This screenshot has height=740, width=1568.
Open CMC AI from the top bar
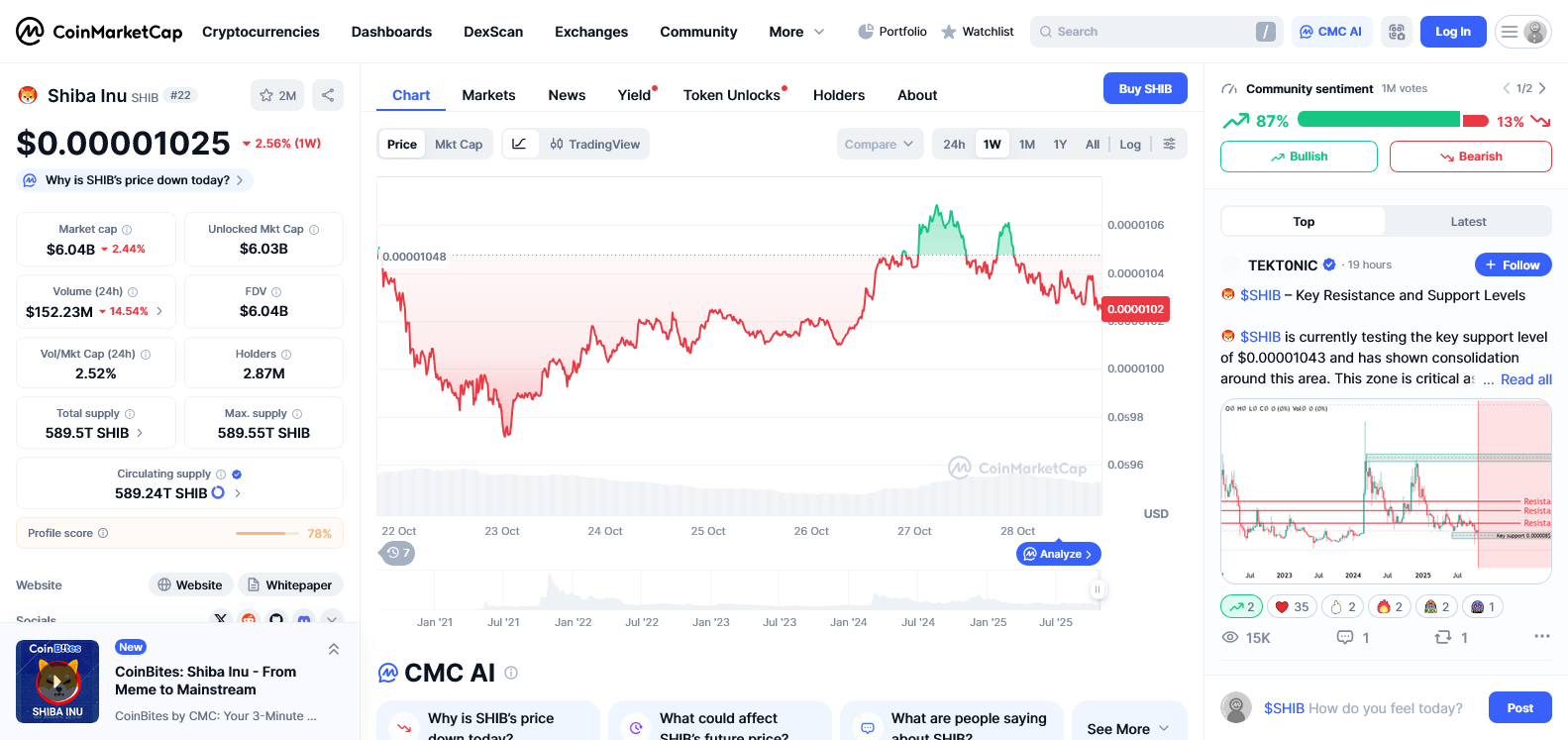point(1330,32)
